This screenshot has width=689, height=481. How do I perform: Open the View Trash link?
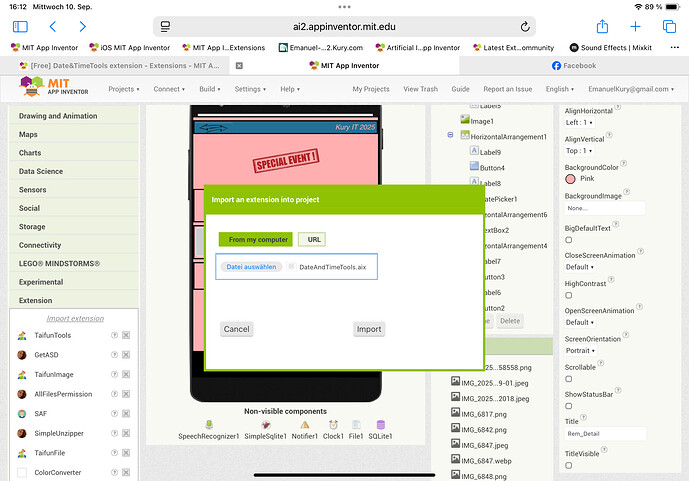421,89
